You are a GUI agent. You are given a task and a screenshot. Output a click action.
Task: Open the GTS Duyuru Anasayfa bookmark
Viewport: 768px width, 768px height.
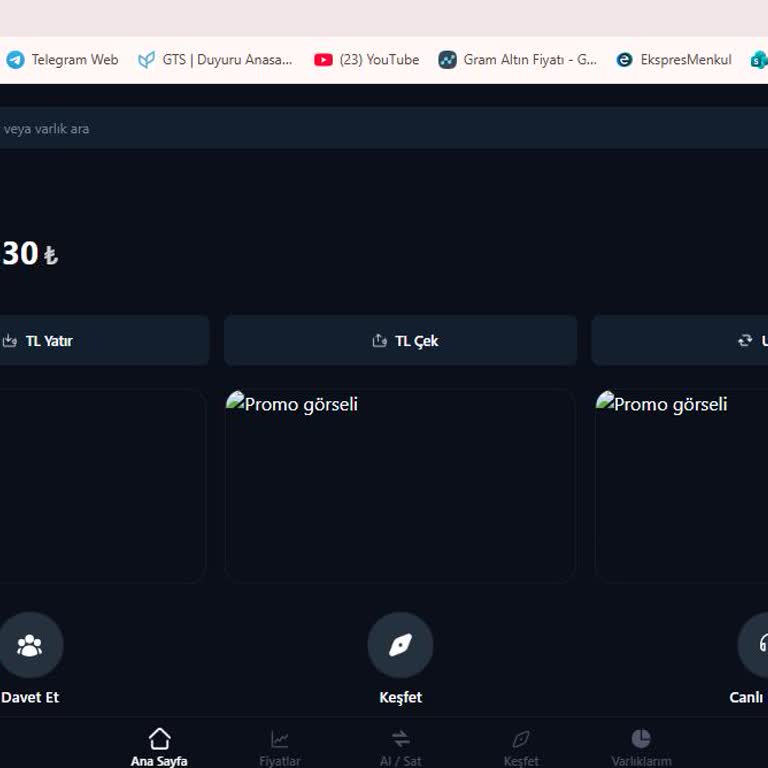tap(215, 60)
